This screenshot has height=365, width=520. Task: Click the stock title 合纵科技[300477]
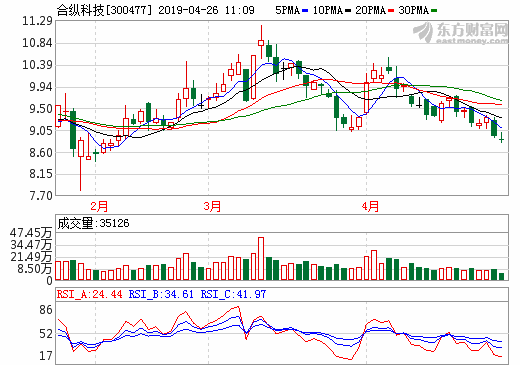[104, 10]
